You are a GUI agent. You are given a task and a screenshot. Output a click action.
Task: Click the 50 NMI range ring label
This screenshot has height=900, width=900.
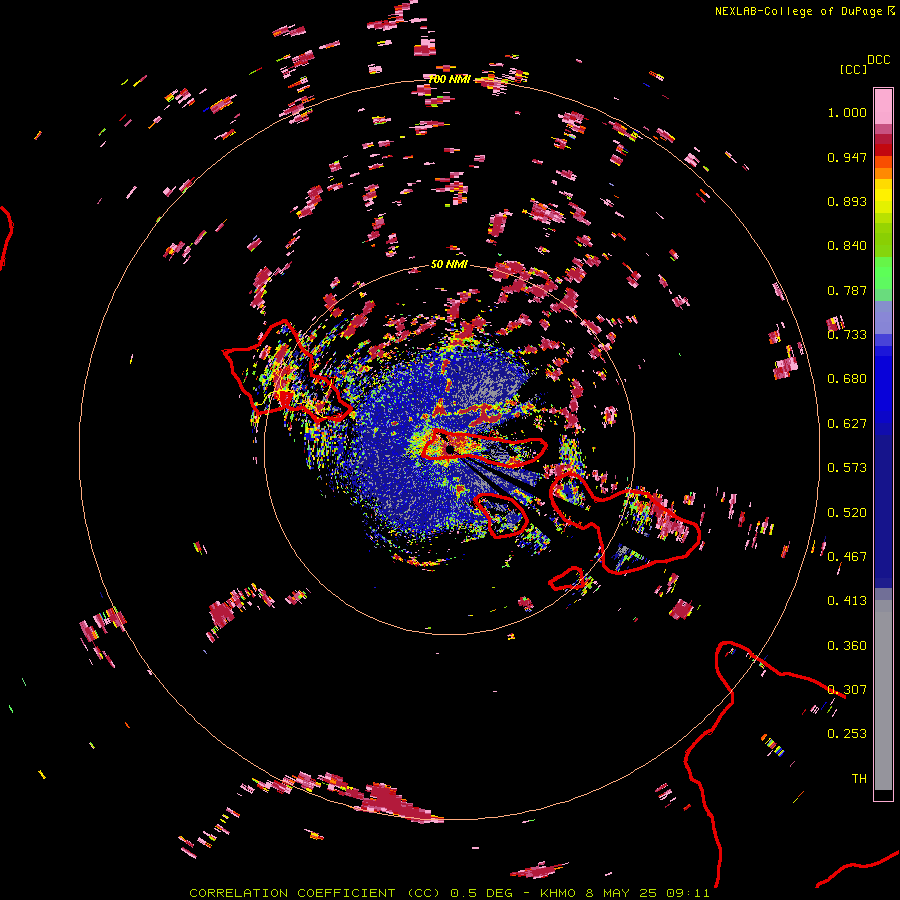(449, 265)
